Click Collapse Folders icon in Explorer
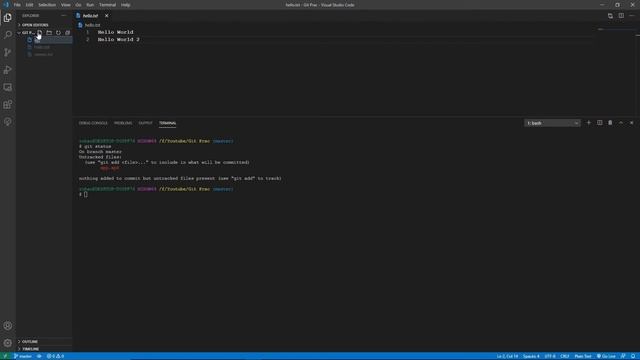The width and height of the screenshot is (640, 360). 68,33
